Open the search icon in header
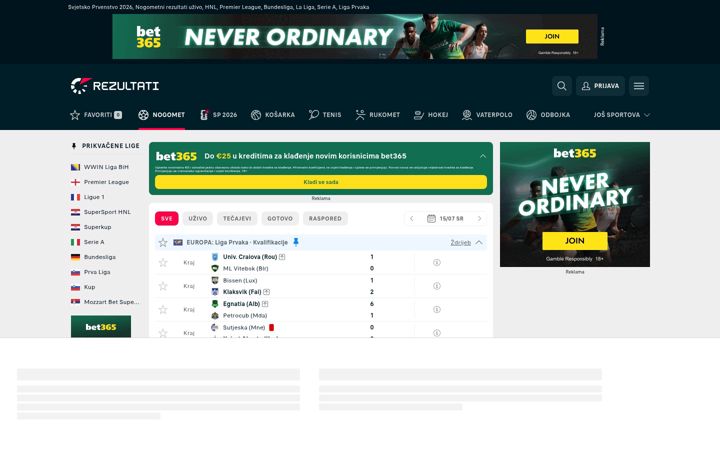The width and height of the screenshot is (720, 450). (562, 86)
